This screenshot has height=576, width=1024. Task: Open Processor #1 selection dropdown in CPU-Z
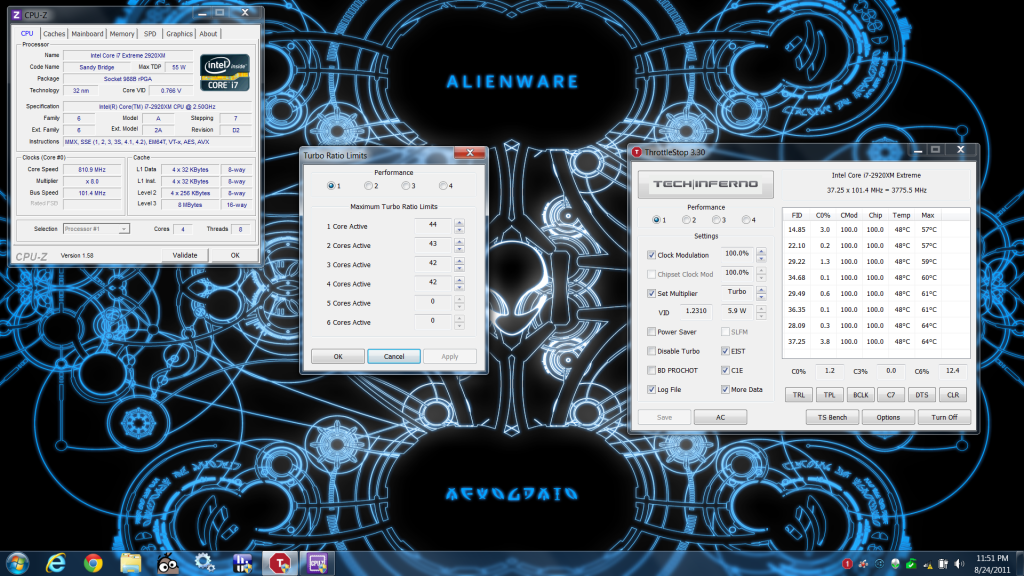pos(96,229)
